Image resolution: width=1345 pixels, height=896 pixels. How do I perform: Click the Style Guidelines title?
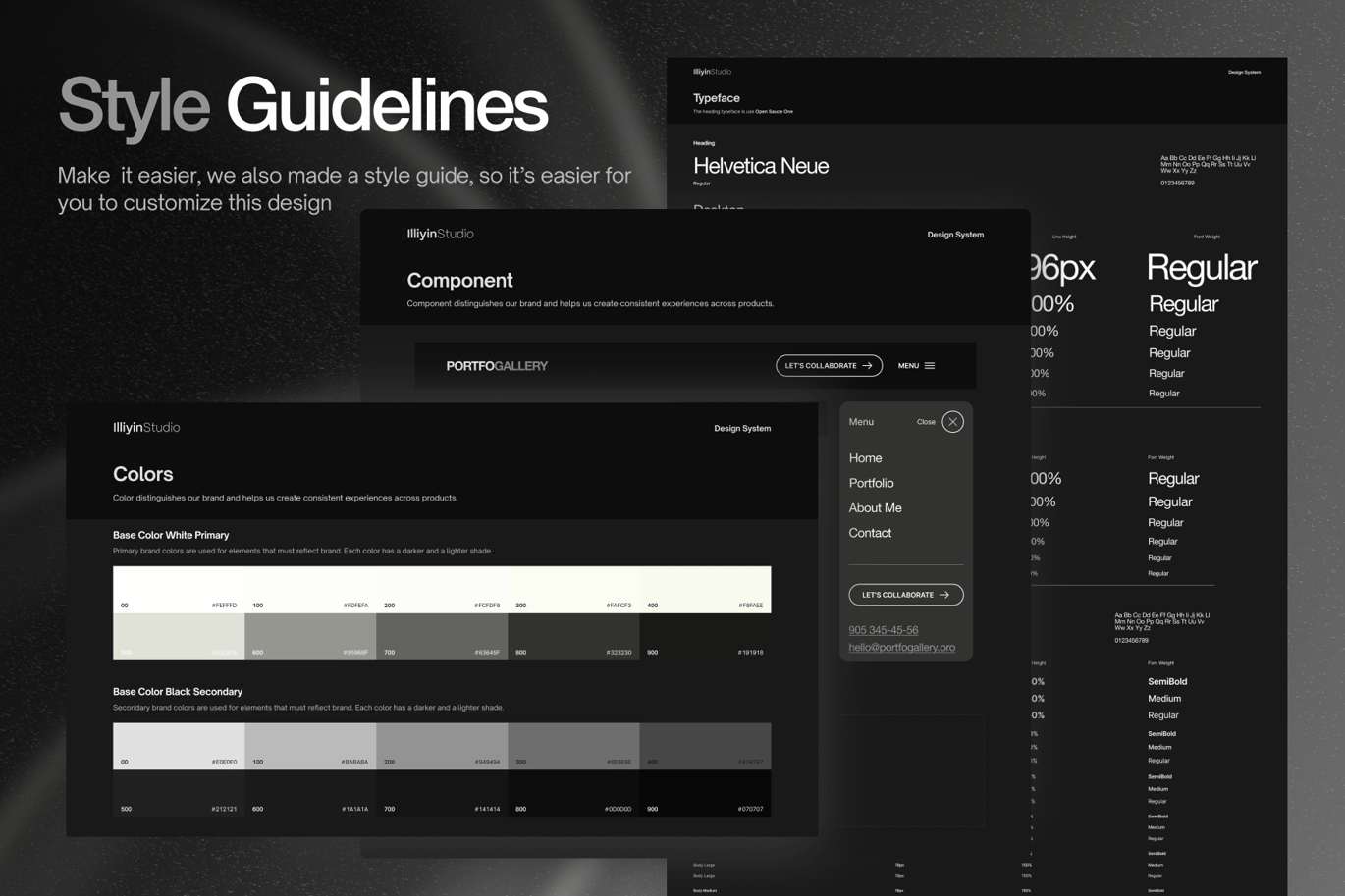pos(303,105)
